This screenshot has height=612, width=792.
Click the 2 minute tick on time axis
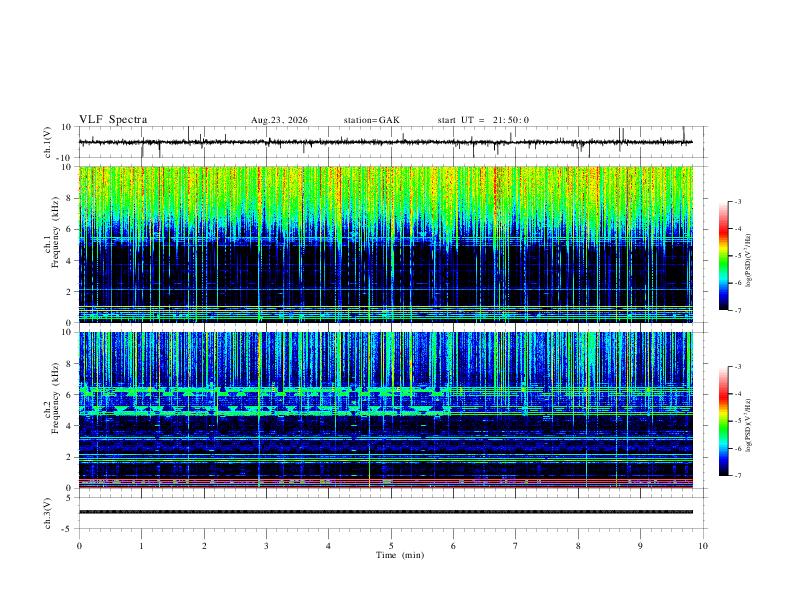tap(204, 546)
